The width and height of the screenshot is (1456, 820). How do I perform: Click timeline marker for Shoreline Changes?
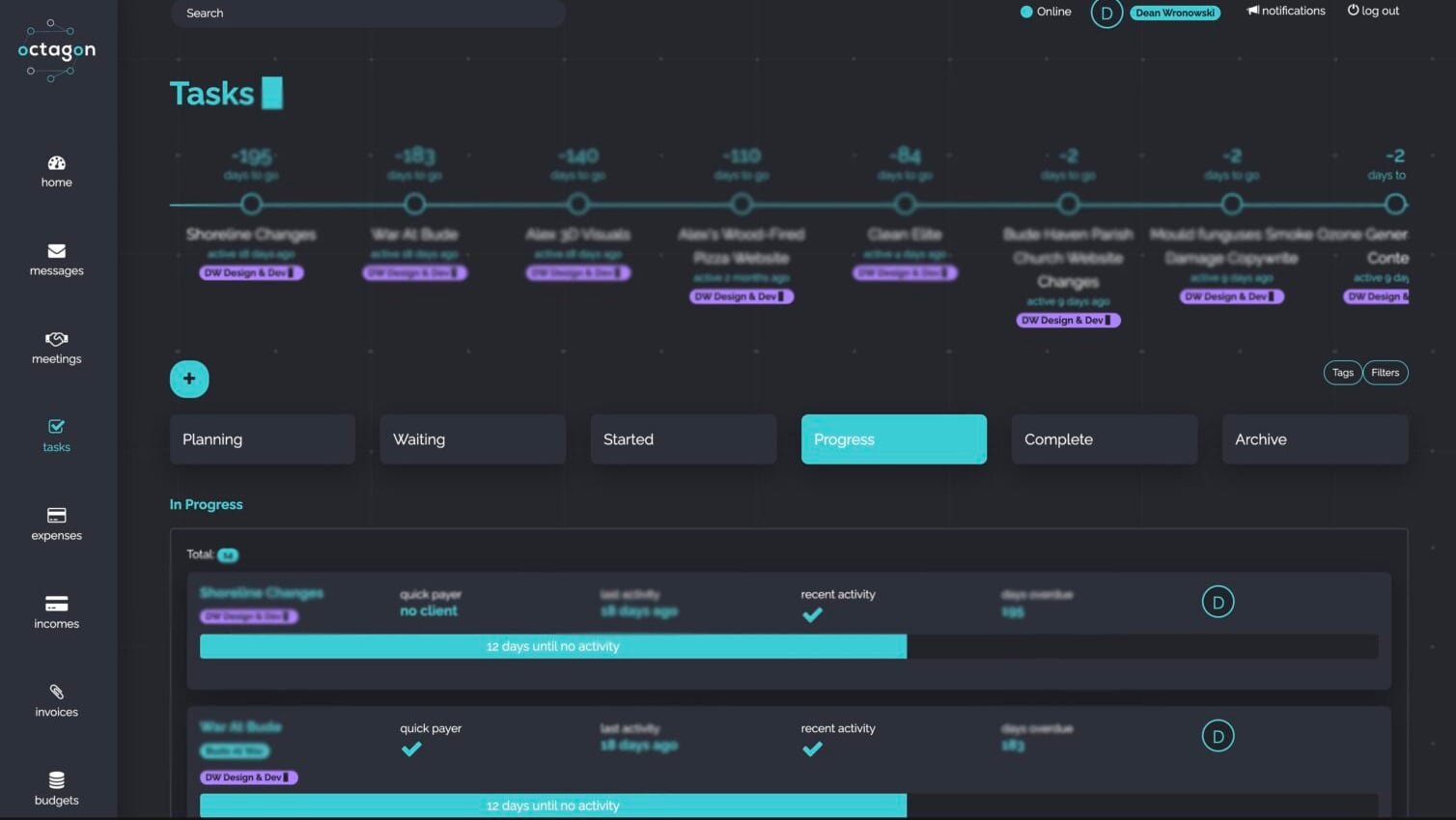[252, 204]
